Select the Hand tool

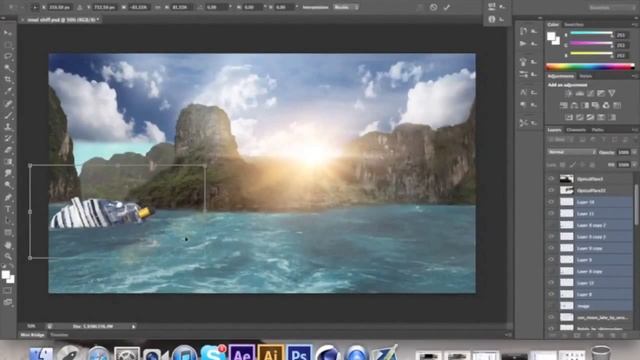[8, 245]
